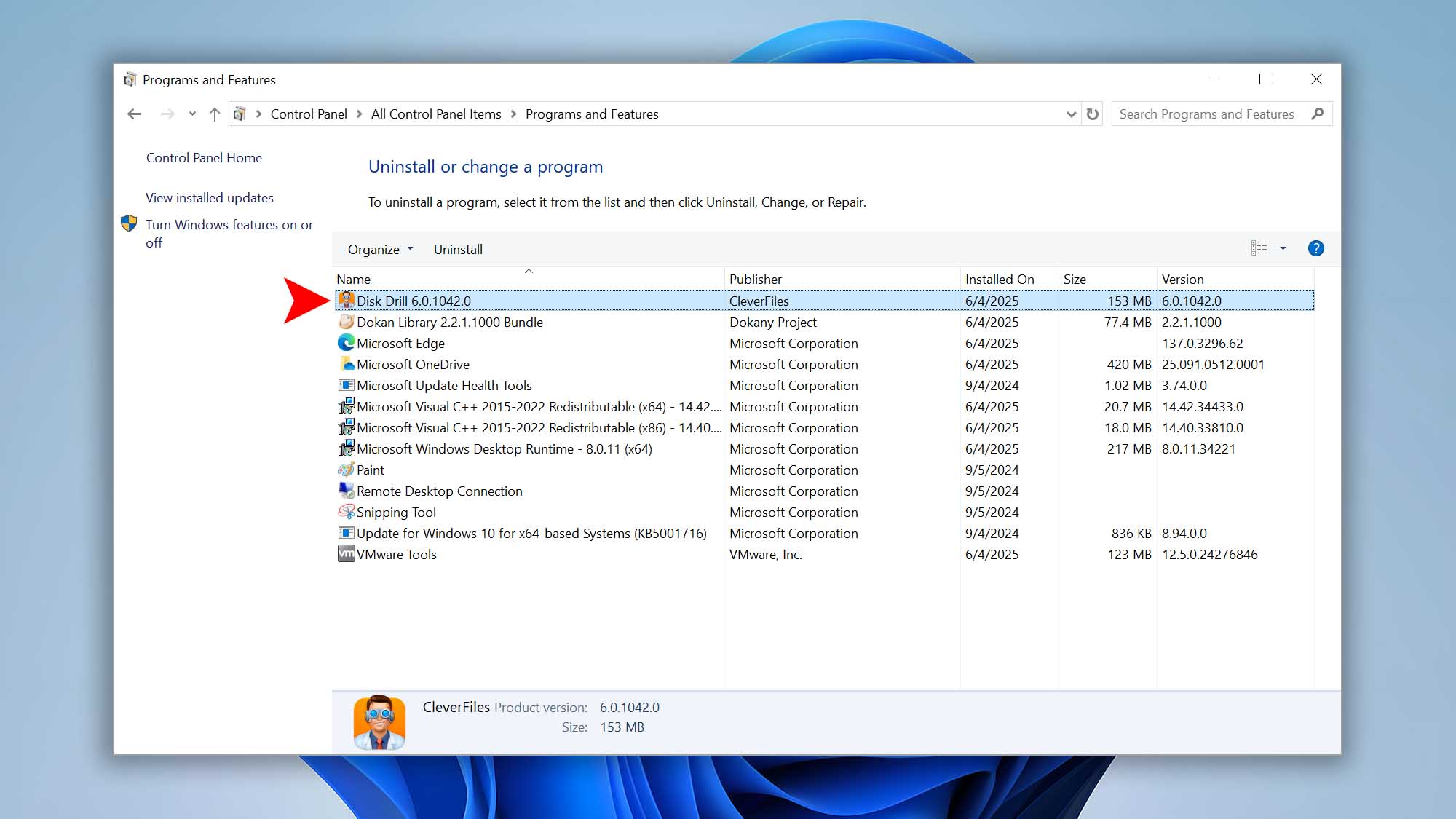The width and height of the screenshot is (1456, 819).
Task: Open the More view options arrow
Action: [x=1283, y=248]
